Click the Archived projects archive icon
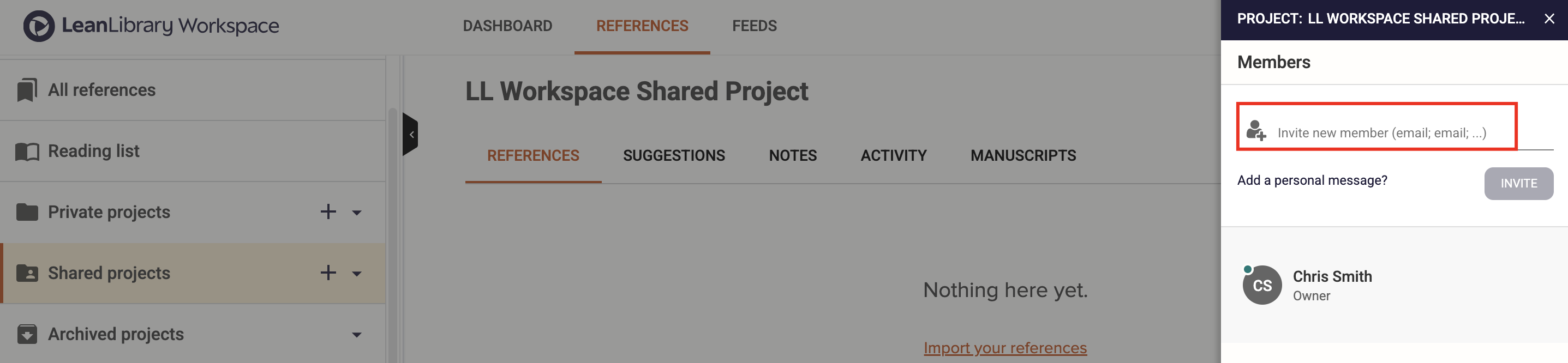The image size is (1568, 363). [x=28, y=334]
